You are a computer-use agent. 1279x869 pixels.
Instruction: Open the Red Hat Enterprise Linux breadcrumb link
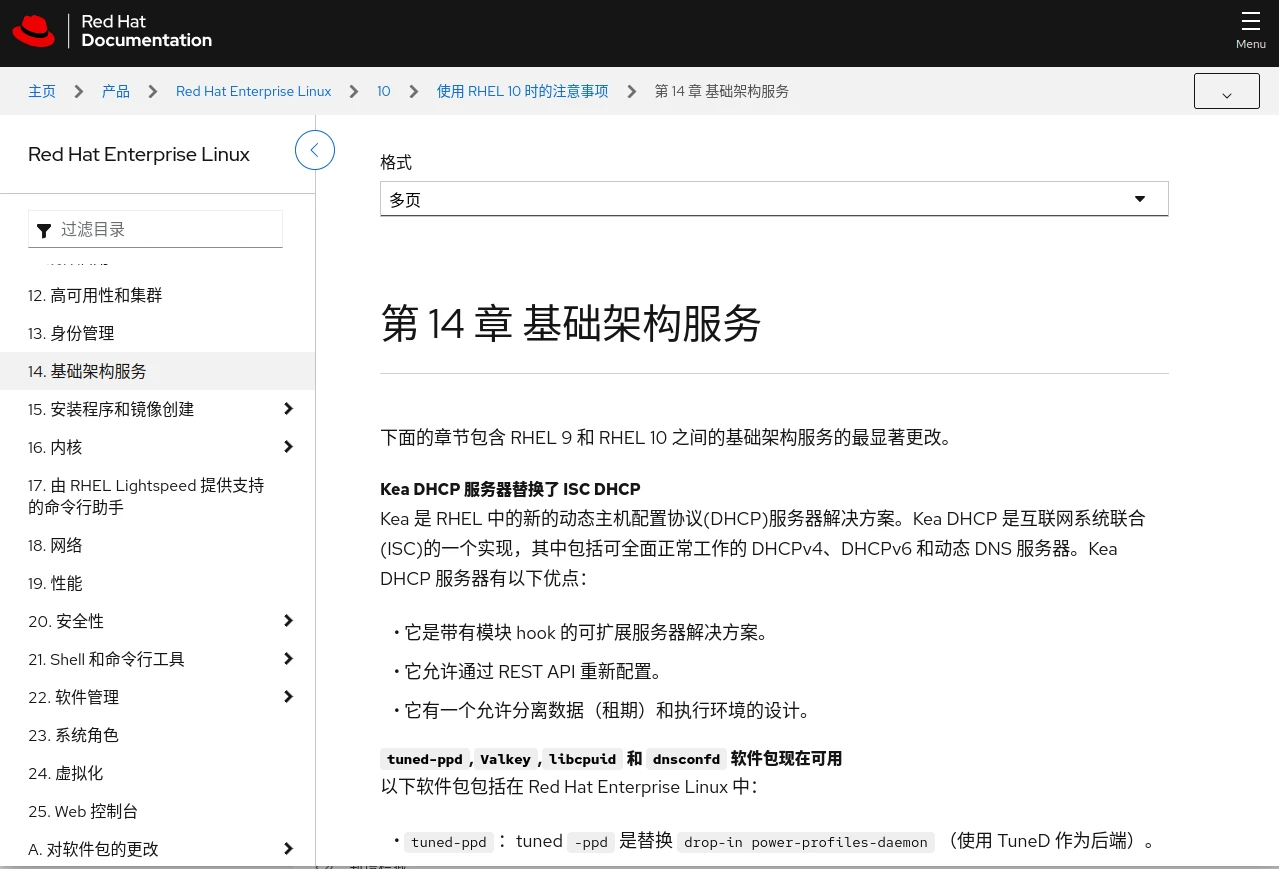[x=253, y=91]
